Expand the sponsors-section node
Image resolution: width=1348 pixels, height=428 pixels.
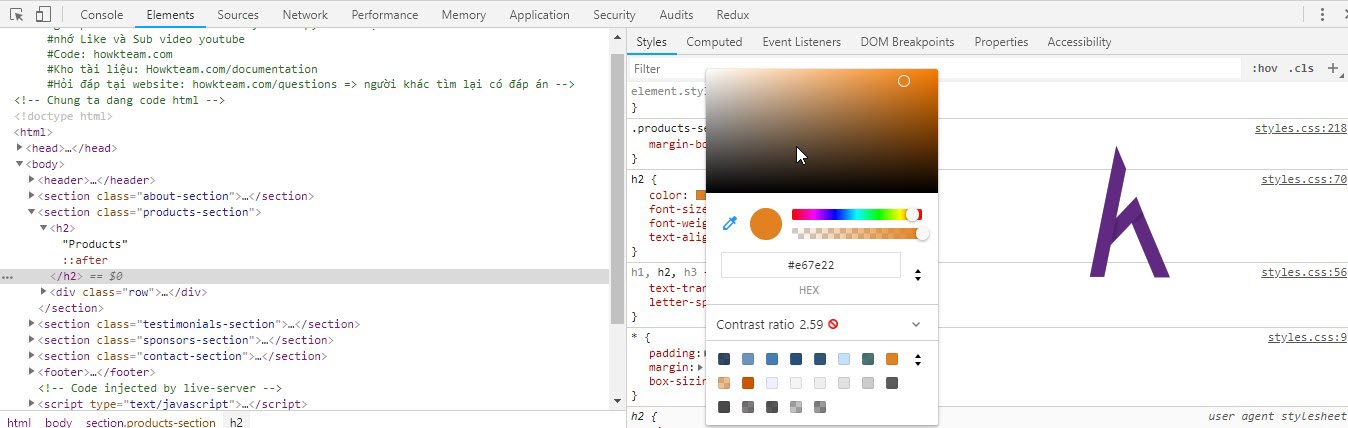32,340
